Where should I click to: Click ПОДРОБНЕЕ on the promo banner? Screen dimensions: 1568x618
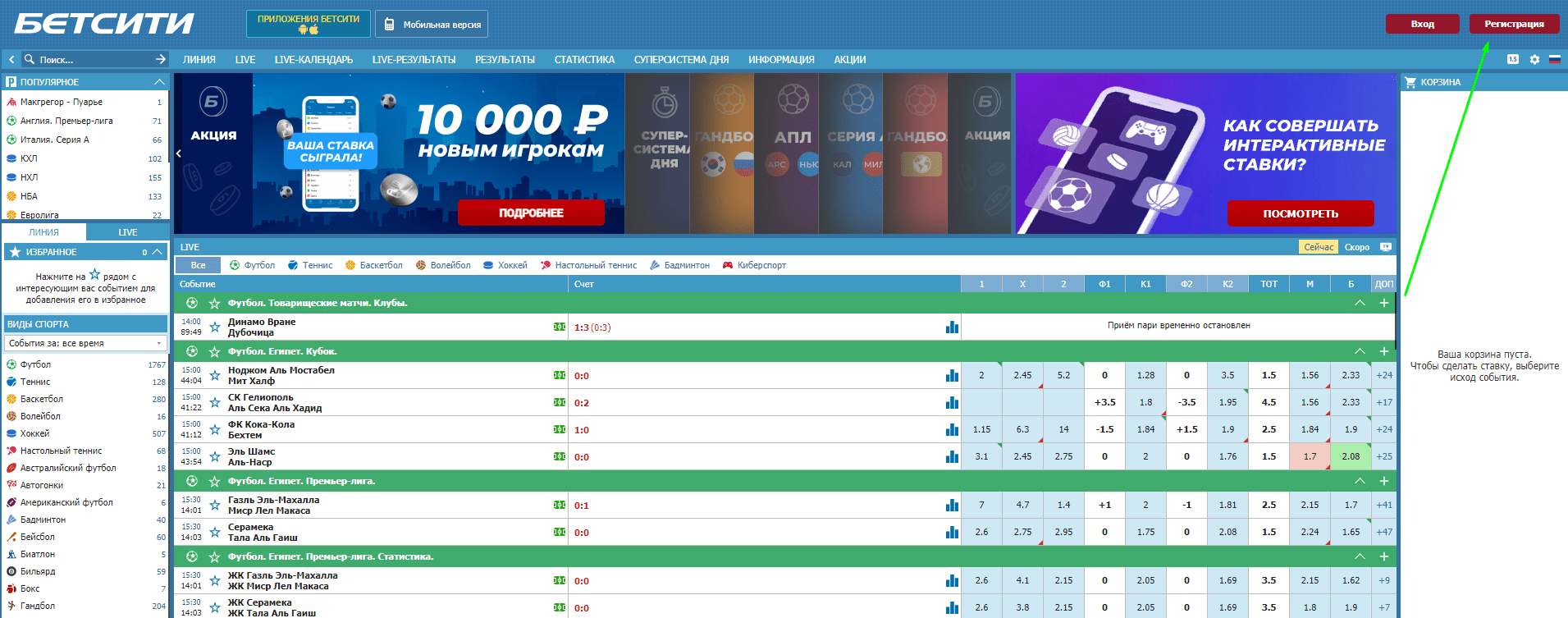531,213
